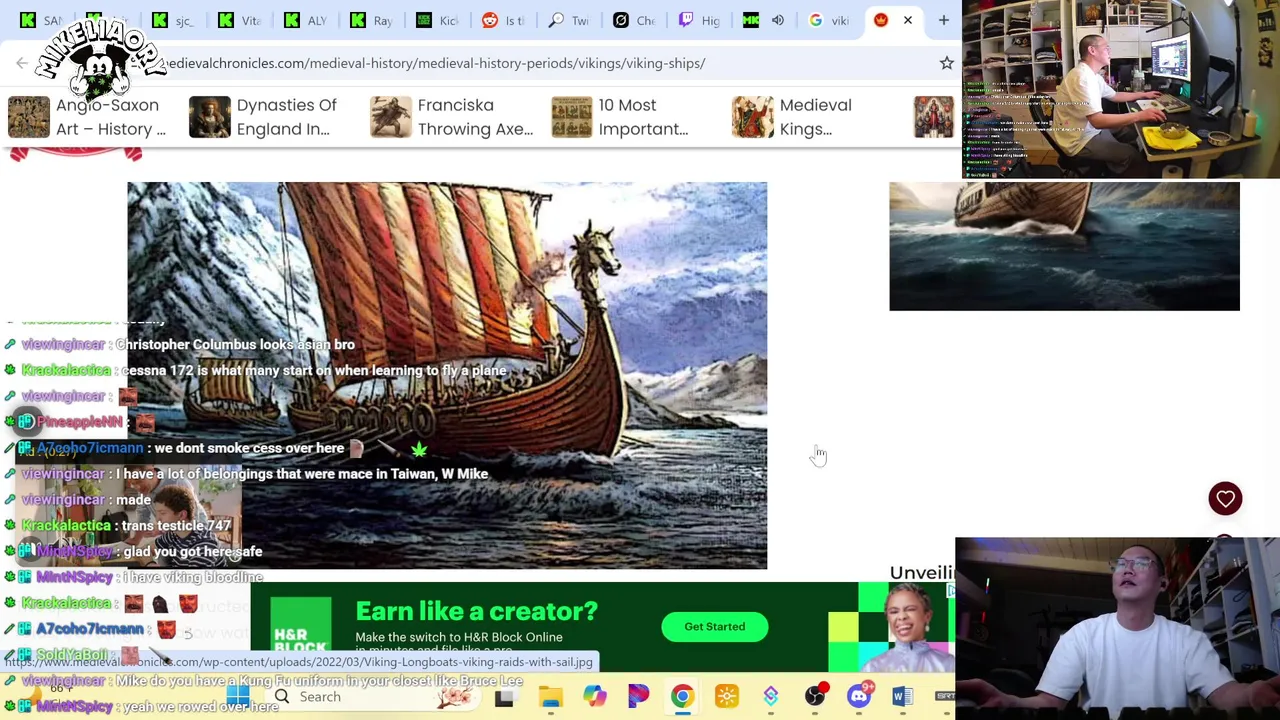Image resolution: width=1280 pixels, height=720 pixels.
Task: Click the Medieval Kings thumbnail image
Action: (753, 117)
